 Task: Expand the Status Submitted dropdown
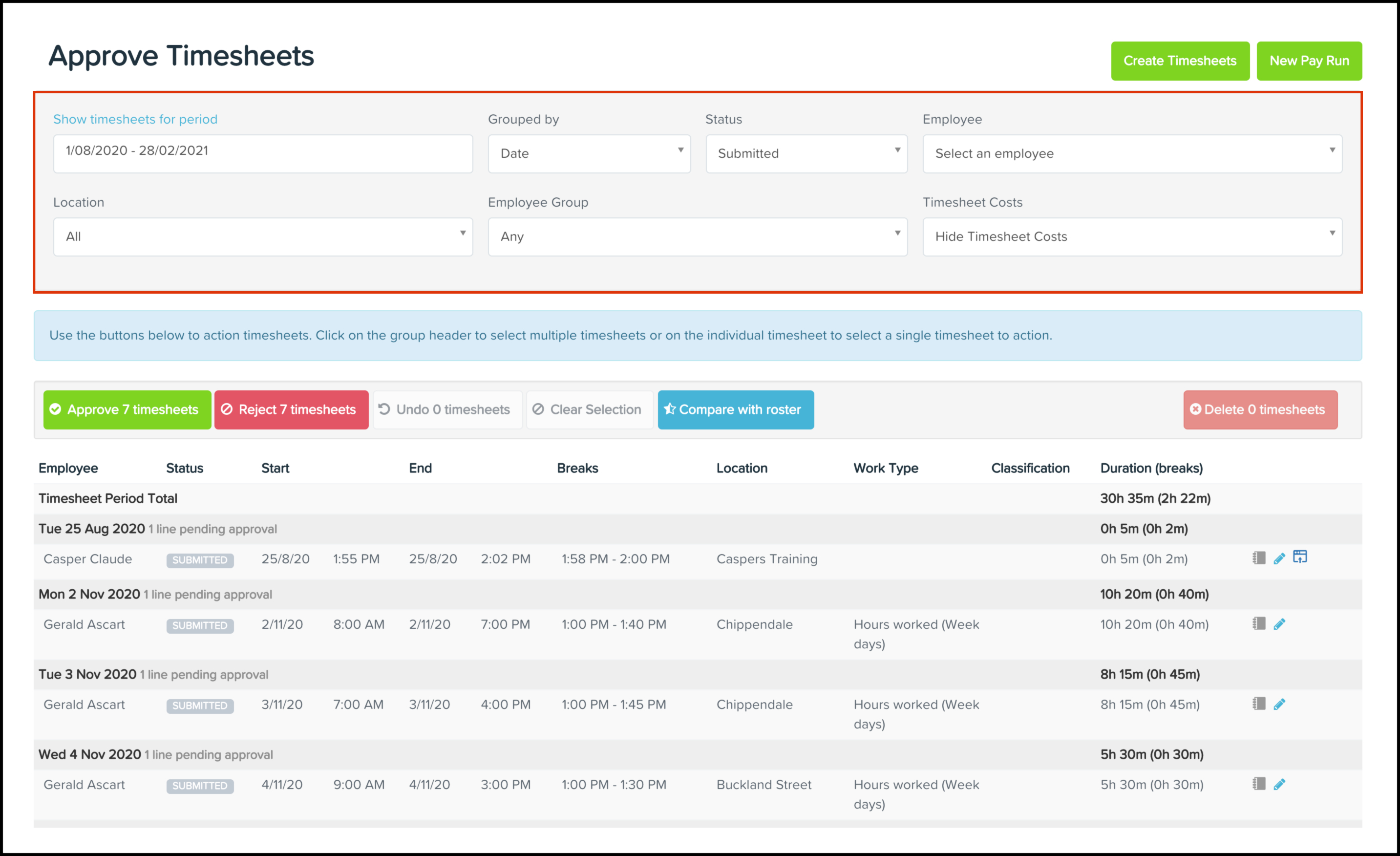806,153
